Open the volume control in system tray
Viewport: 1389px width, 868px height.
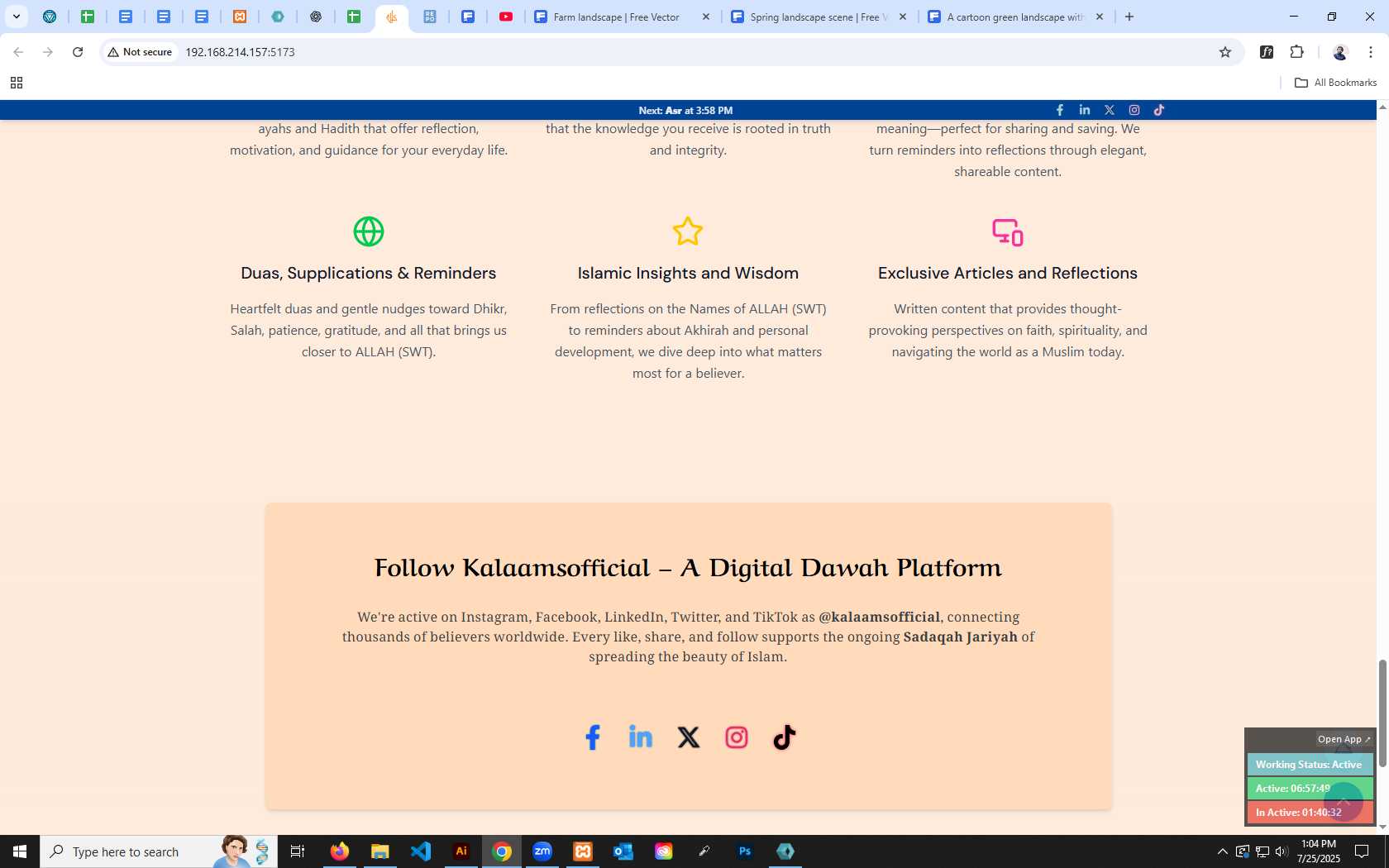[1282, 851]
